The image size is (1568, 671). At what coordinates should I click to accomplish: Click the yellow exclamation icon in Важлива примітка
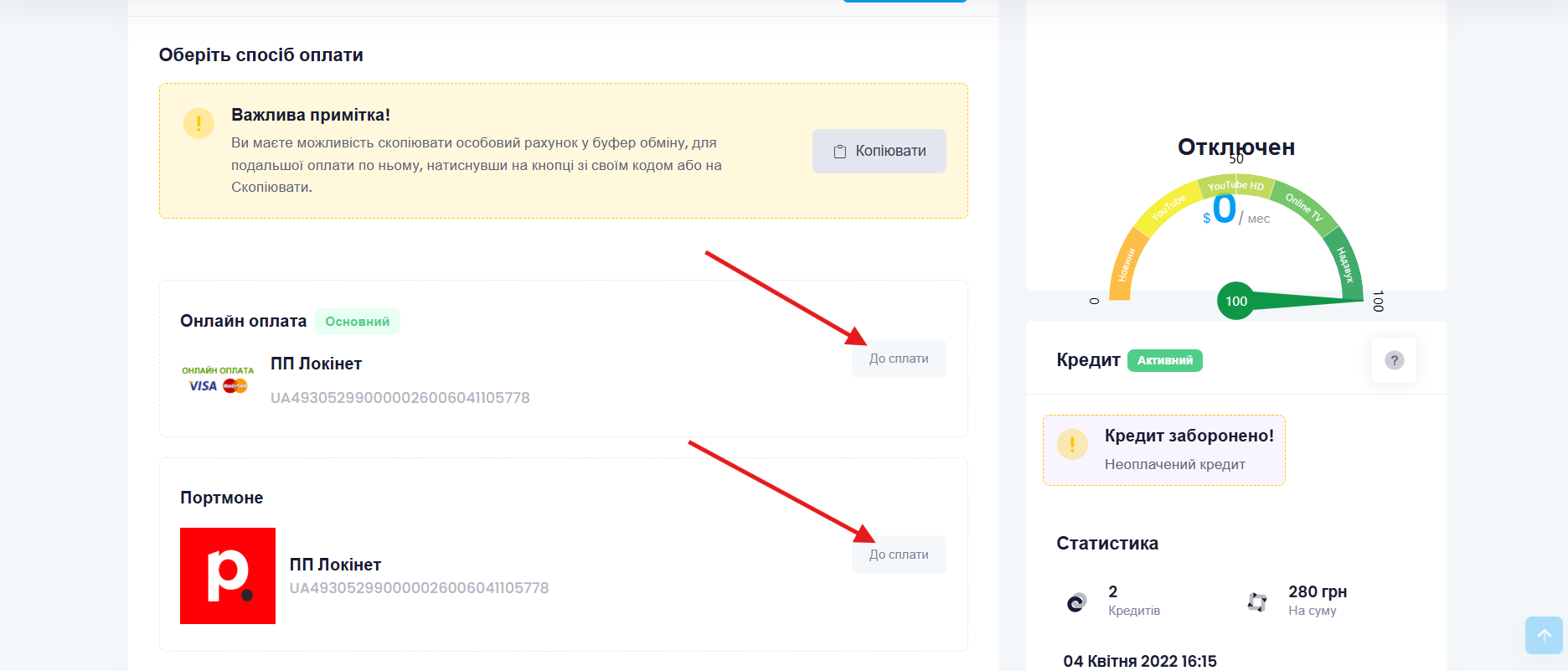(x=199, y=124)
